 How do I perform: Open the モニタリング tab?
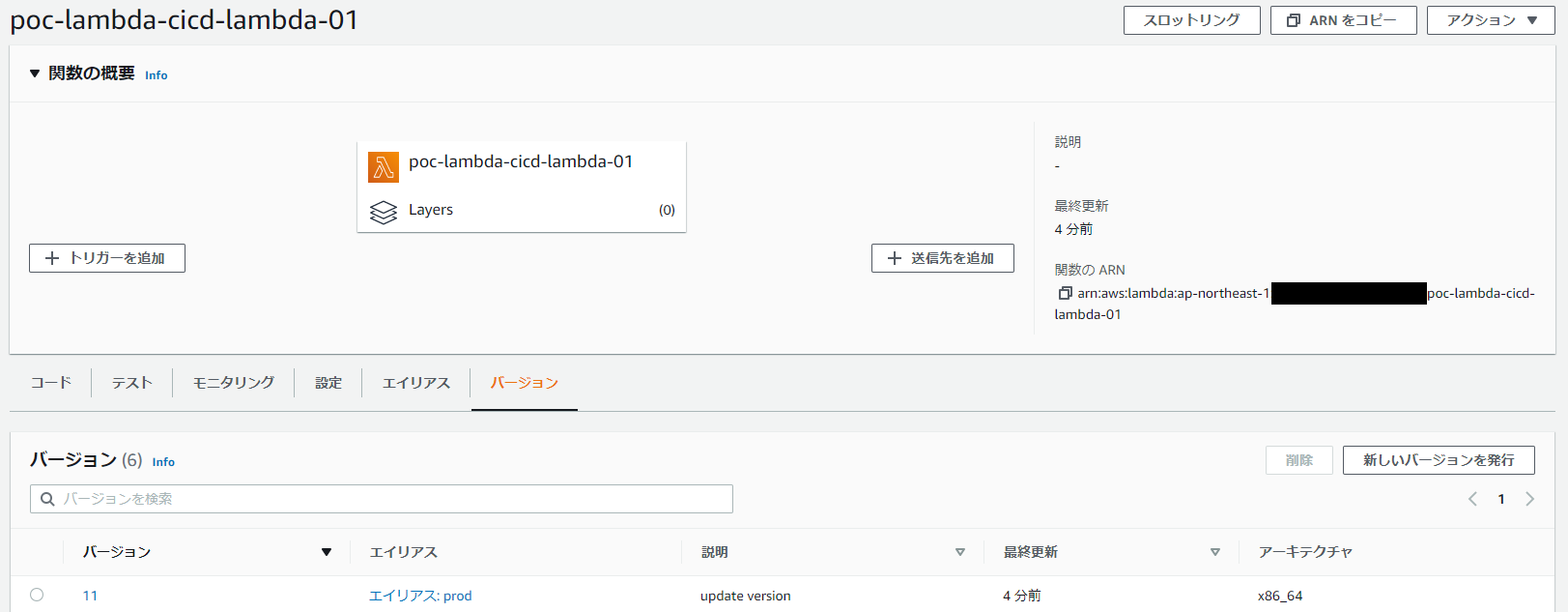coord(234,383)
